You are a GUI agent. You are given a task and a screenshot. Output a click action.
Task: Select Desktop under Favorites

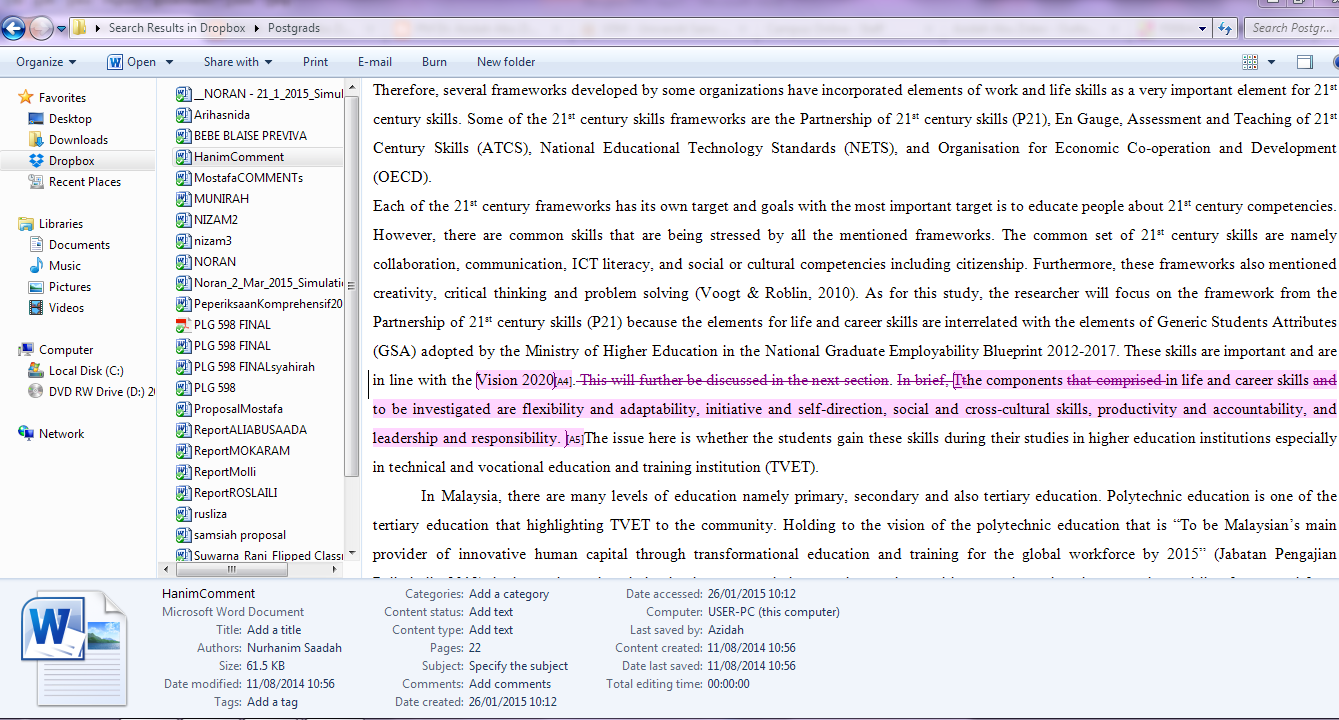(x=70, y=119)
